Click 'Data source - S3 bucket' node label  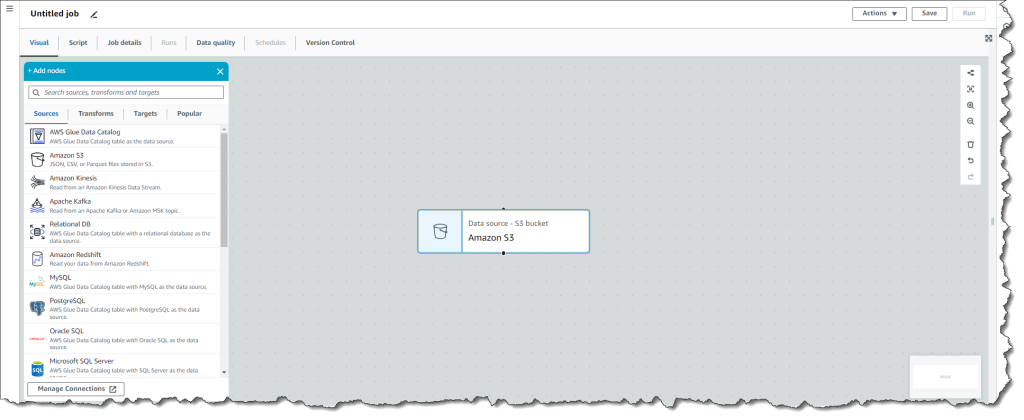[x=508, y=223]
